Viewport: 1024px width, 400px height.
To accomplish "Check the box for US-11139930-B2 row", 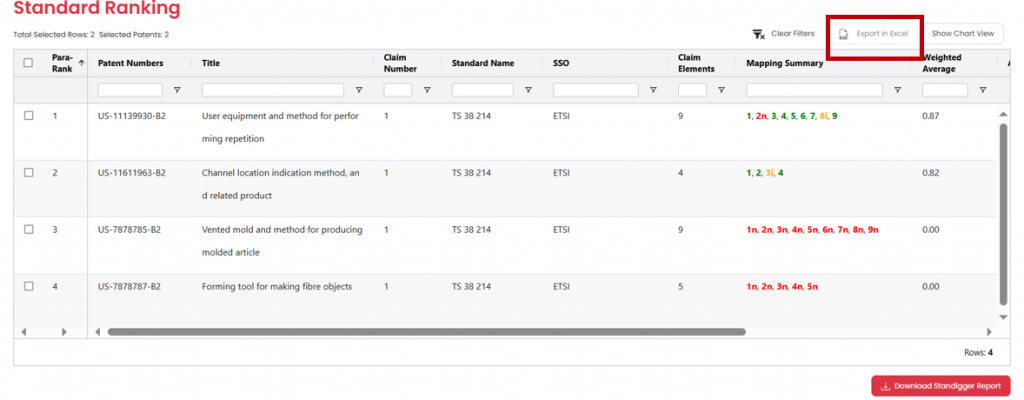I will coord(28,116).
